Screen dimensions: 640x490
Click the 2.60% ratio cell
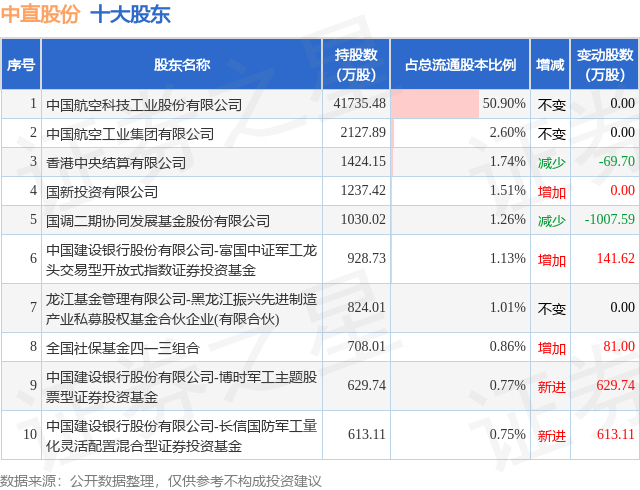pyautogui.click(x=460, y=133)
